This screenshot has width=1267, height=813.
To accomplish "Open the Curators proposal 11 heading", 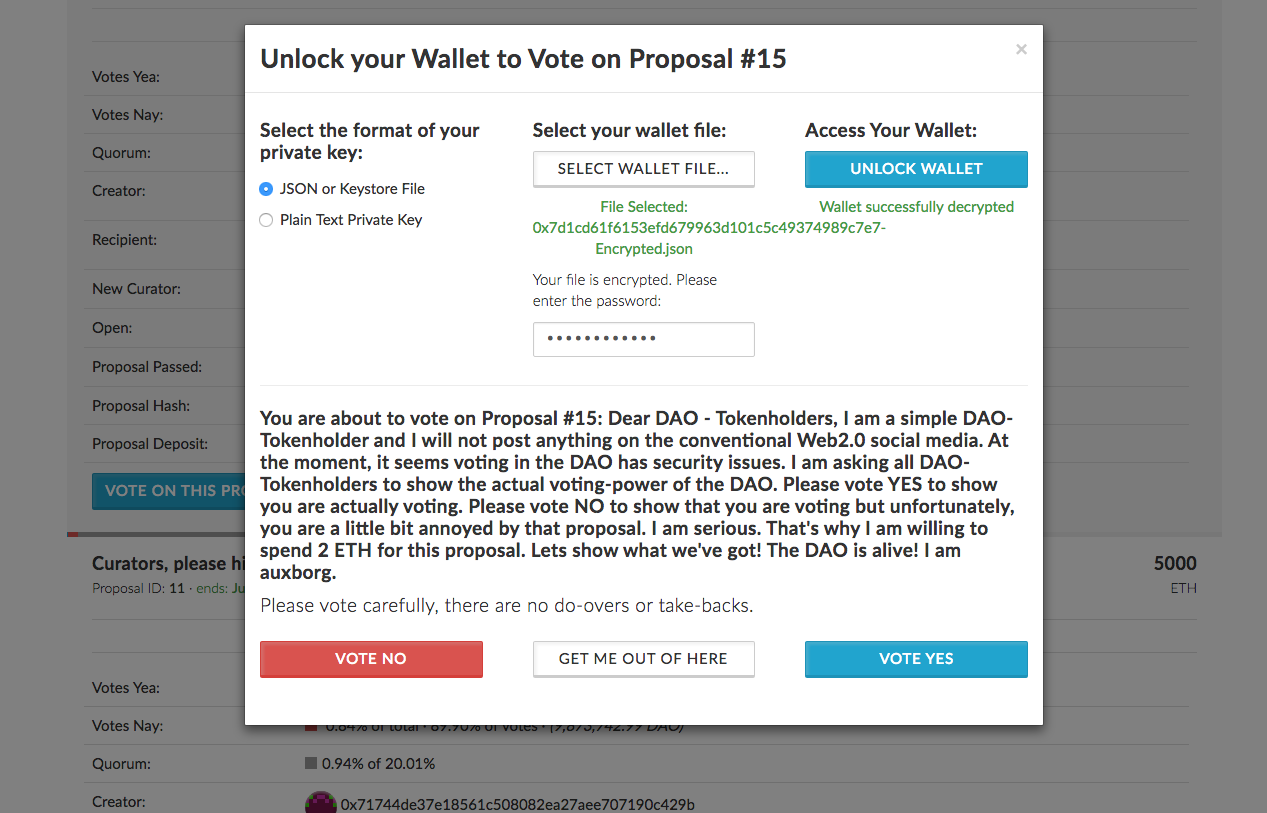I will 168,563.
